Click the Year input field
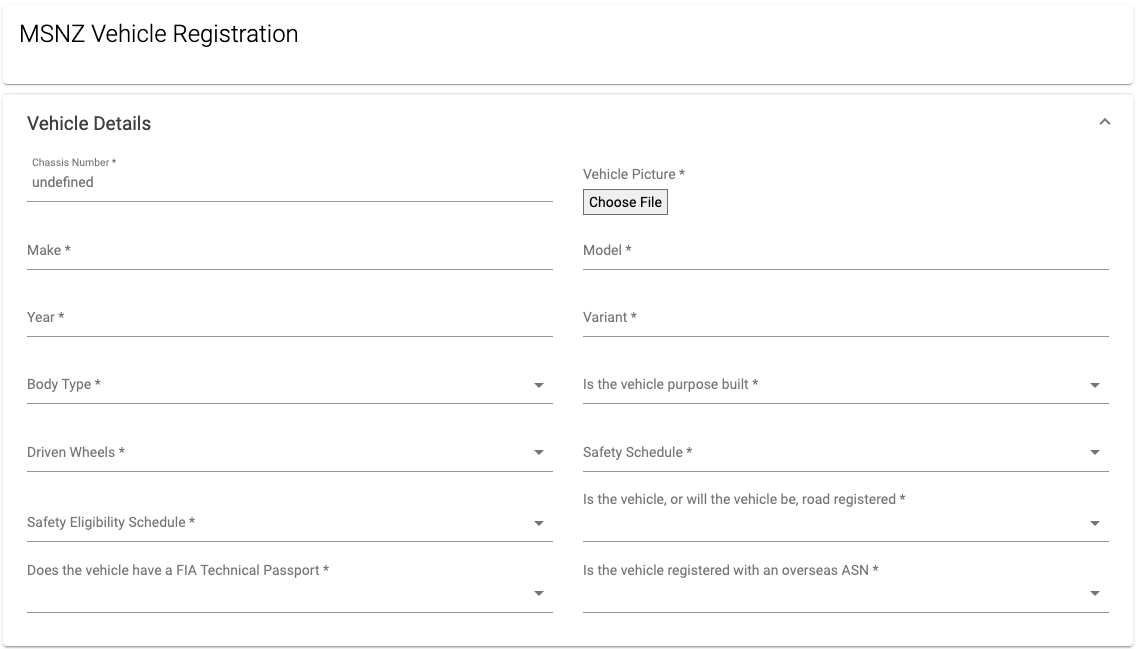 [290, 317]
